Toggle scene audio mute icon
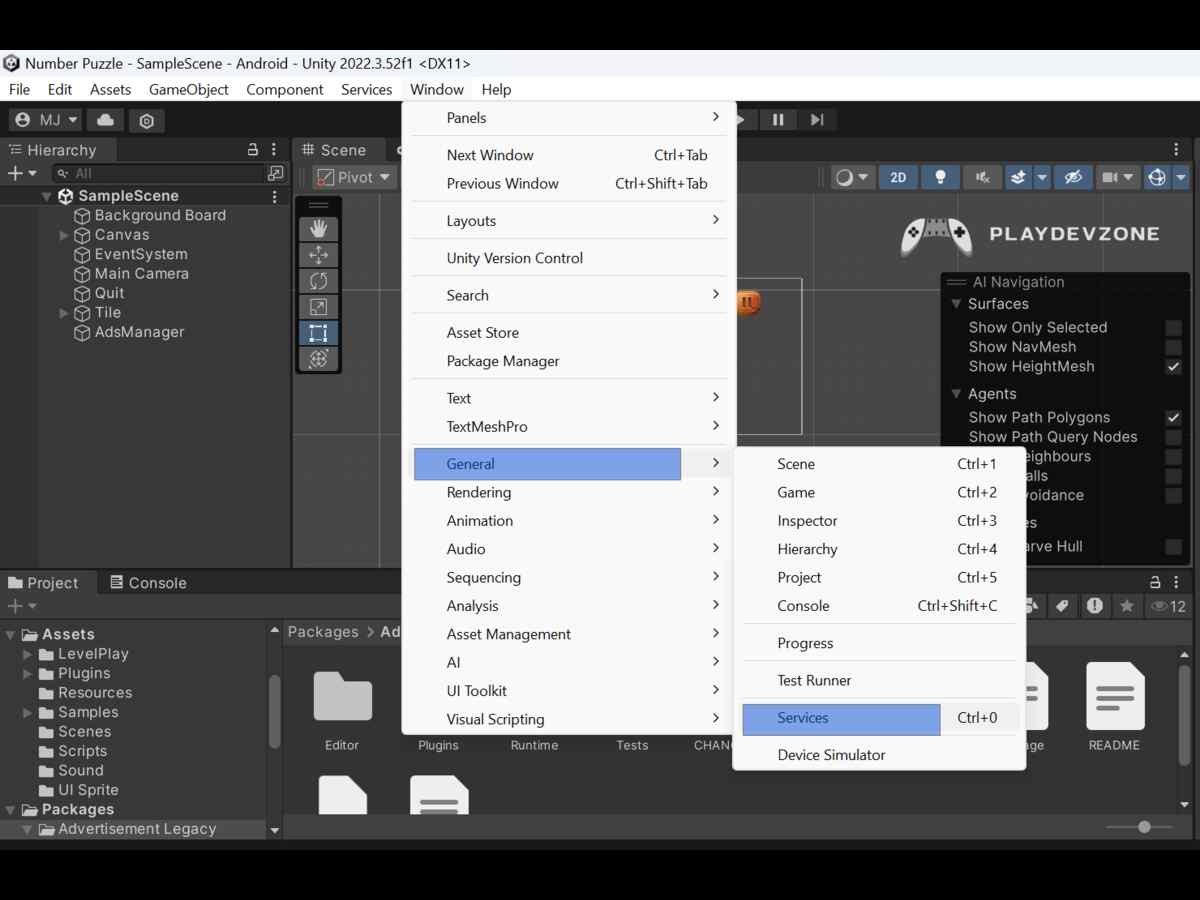The image size is (1200, 900). point(983,177)
